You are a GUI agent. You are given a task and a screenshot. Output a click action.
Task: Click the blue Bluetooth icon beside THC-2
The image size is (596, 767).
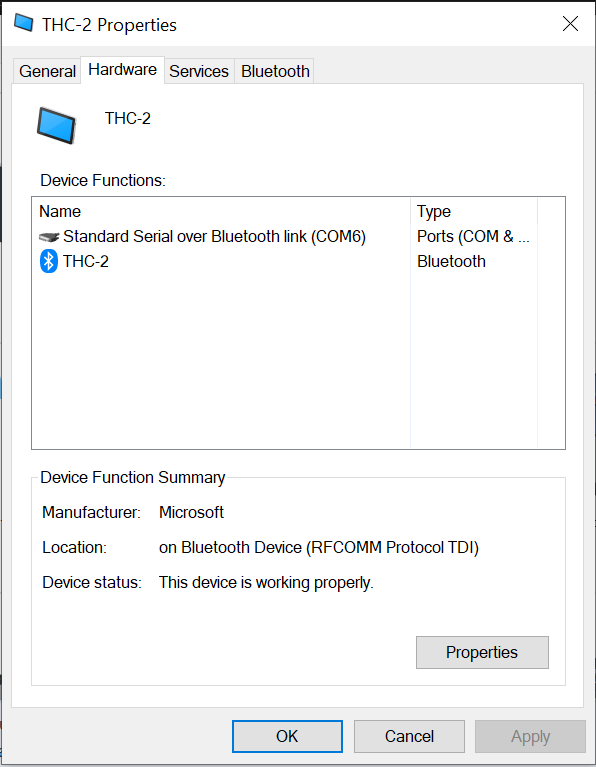(x=48, y=261)
